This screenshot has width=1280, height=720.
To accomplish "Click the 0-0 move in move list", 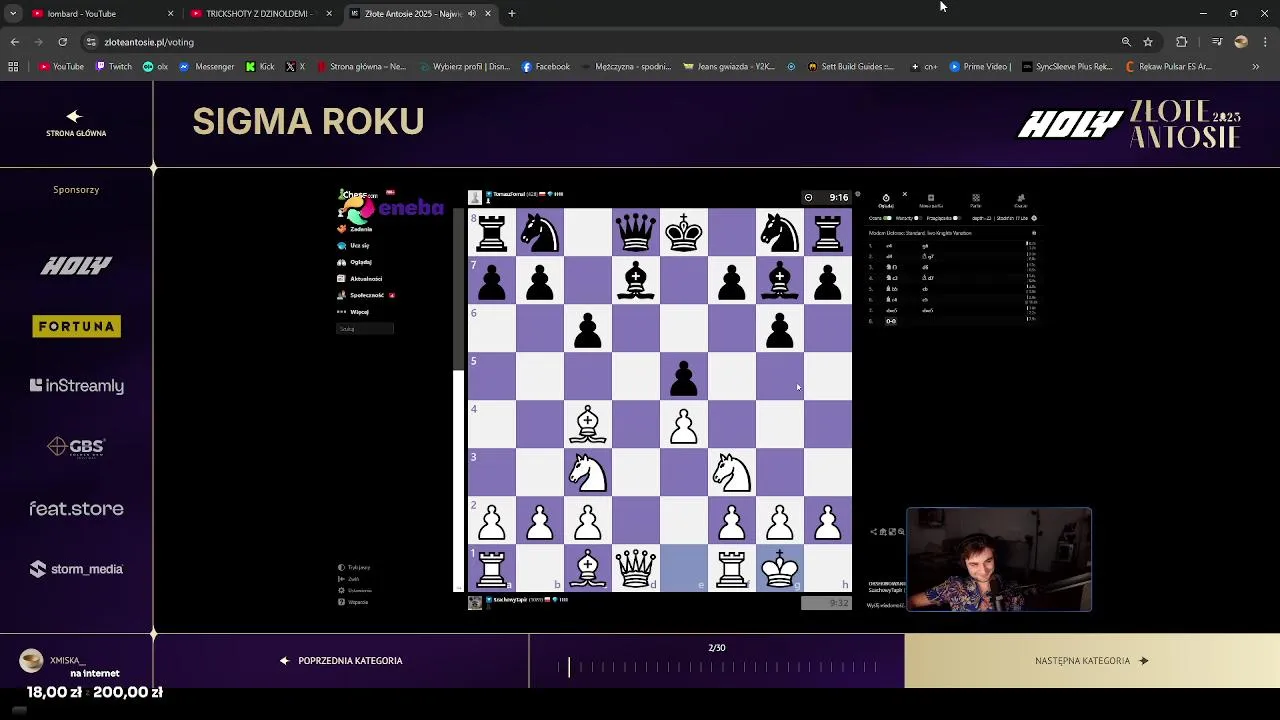I will pos(891,321).
